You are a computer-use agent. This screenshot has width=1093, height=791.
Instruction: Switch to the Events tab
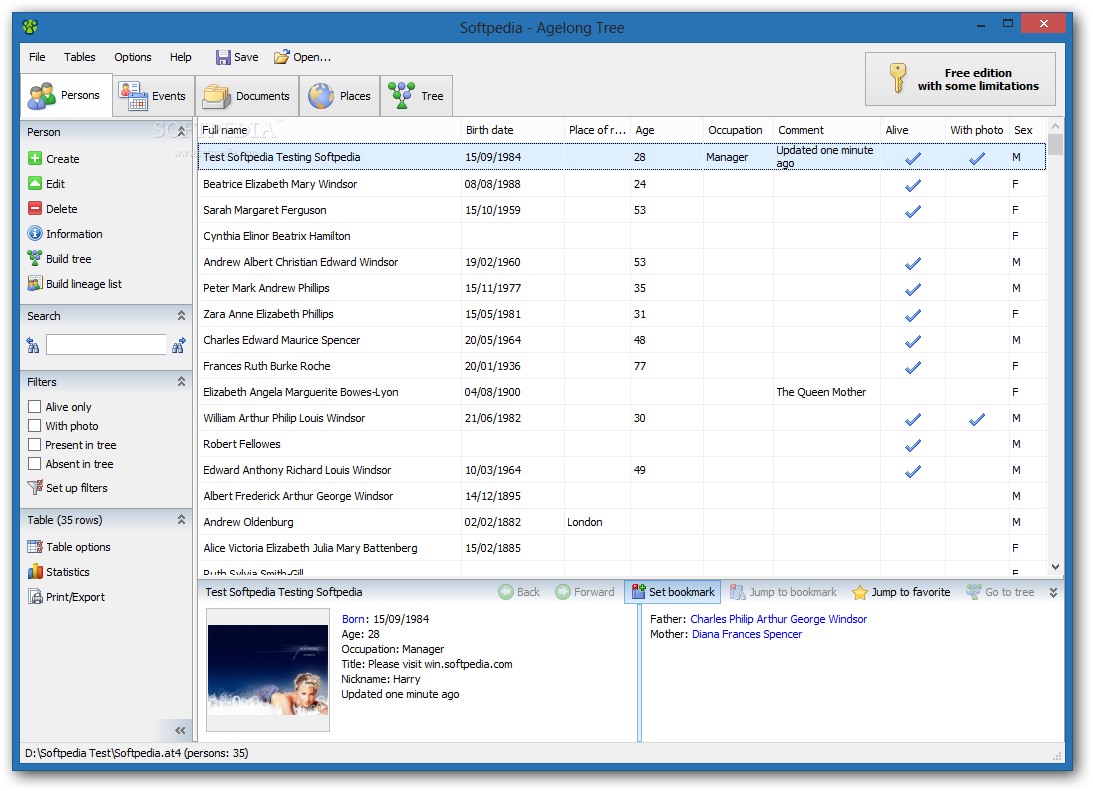(x=153, y=96)
